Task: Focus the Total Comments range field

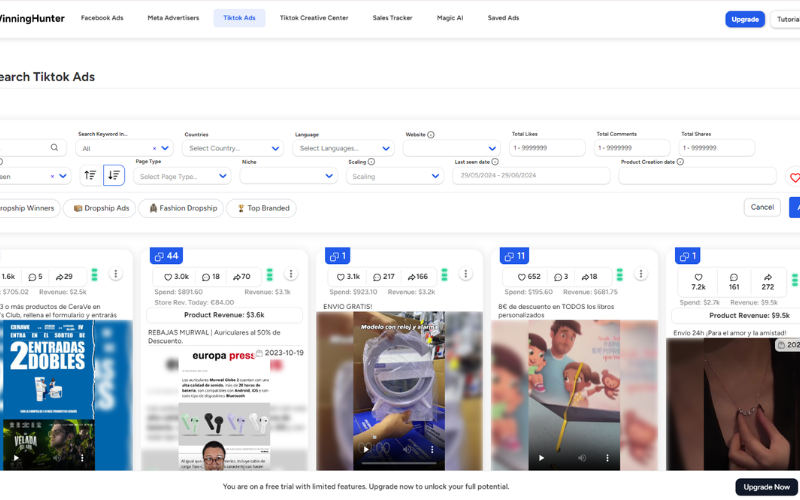Action: tap(632, 148)
